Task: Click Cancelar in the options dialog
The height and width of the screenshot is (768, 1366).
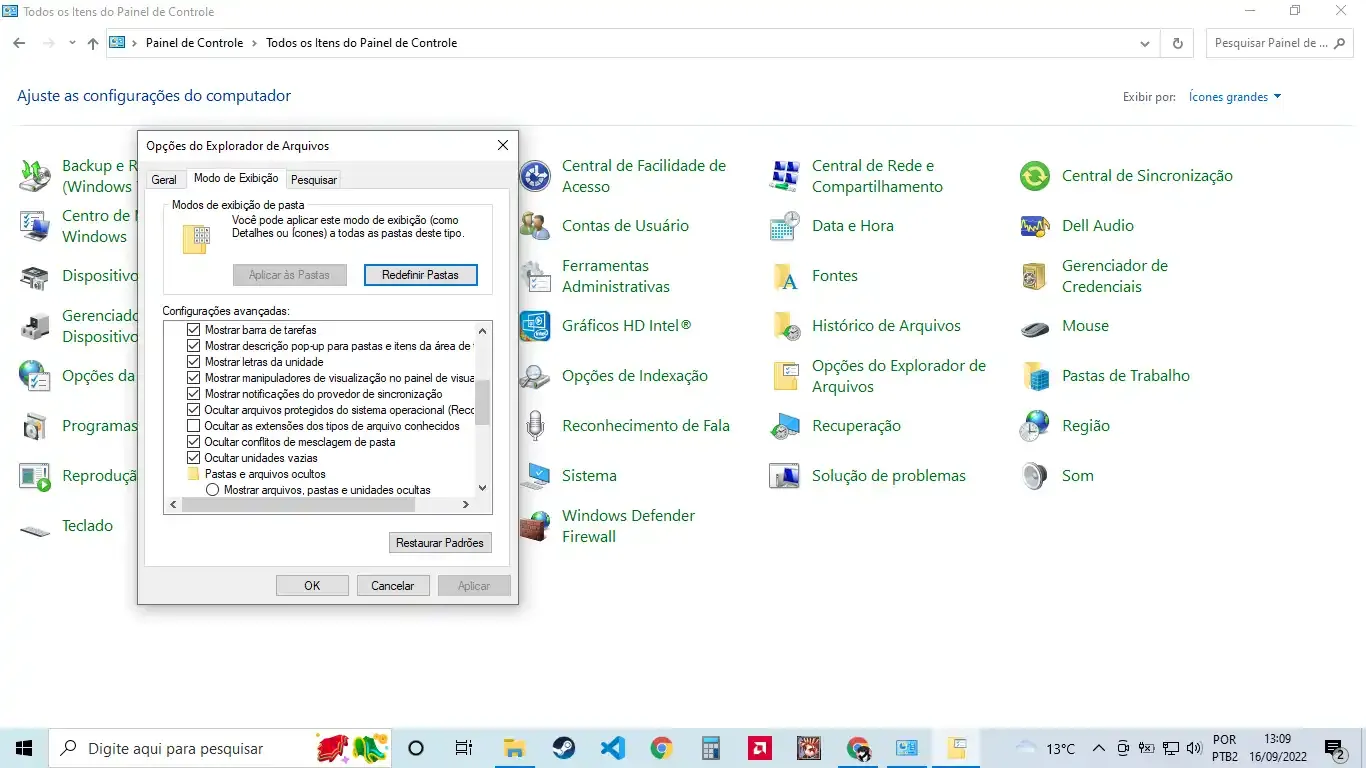Action: (x=393, y=586)
